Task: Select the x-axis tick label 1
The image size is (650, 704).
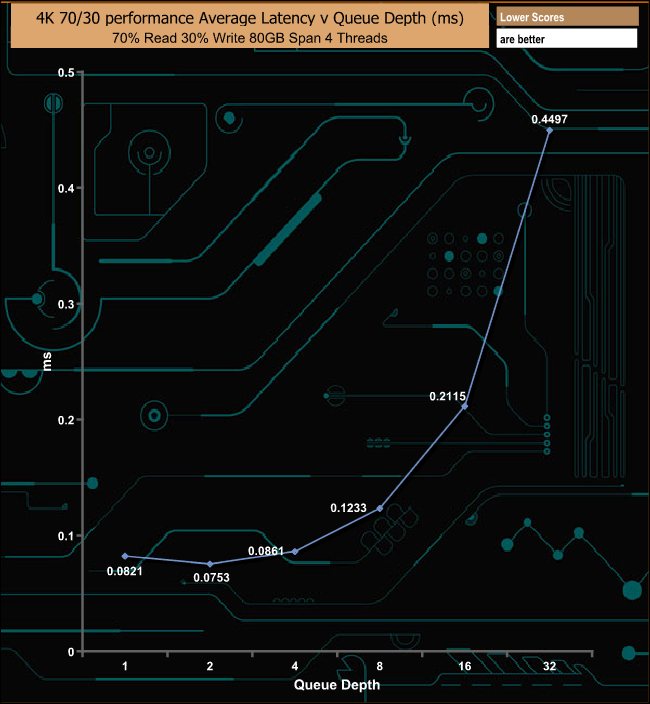Action: click(125, 666)
